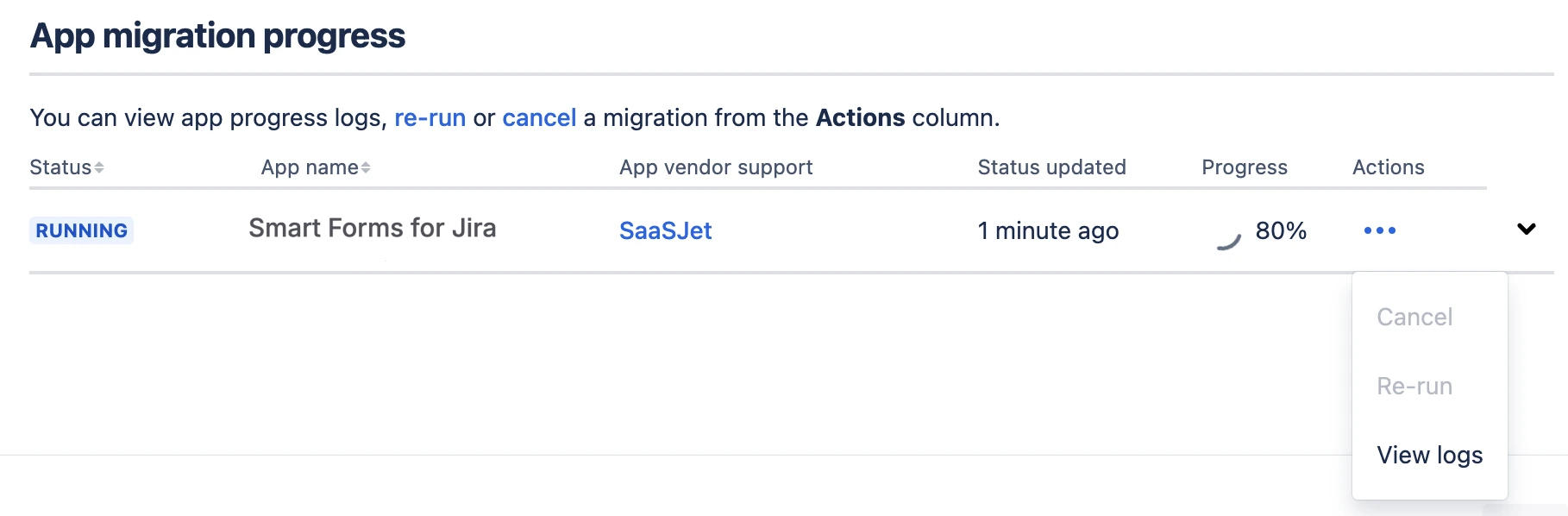Viewport: 1568px width, 516px height.
Task: Click the Status column sort arrows
Action: click(99, 167)
